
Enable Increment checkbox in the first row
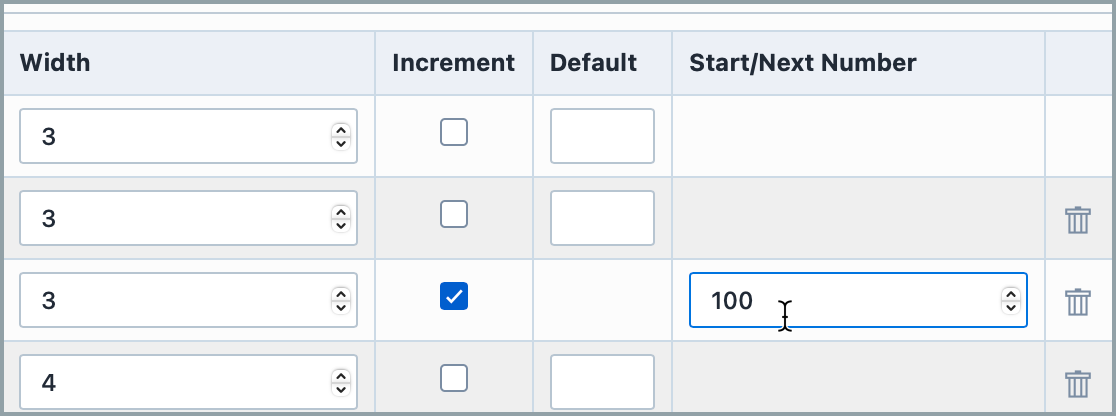(x=454, y=132)
